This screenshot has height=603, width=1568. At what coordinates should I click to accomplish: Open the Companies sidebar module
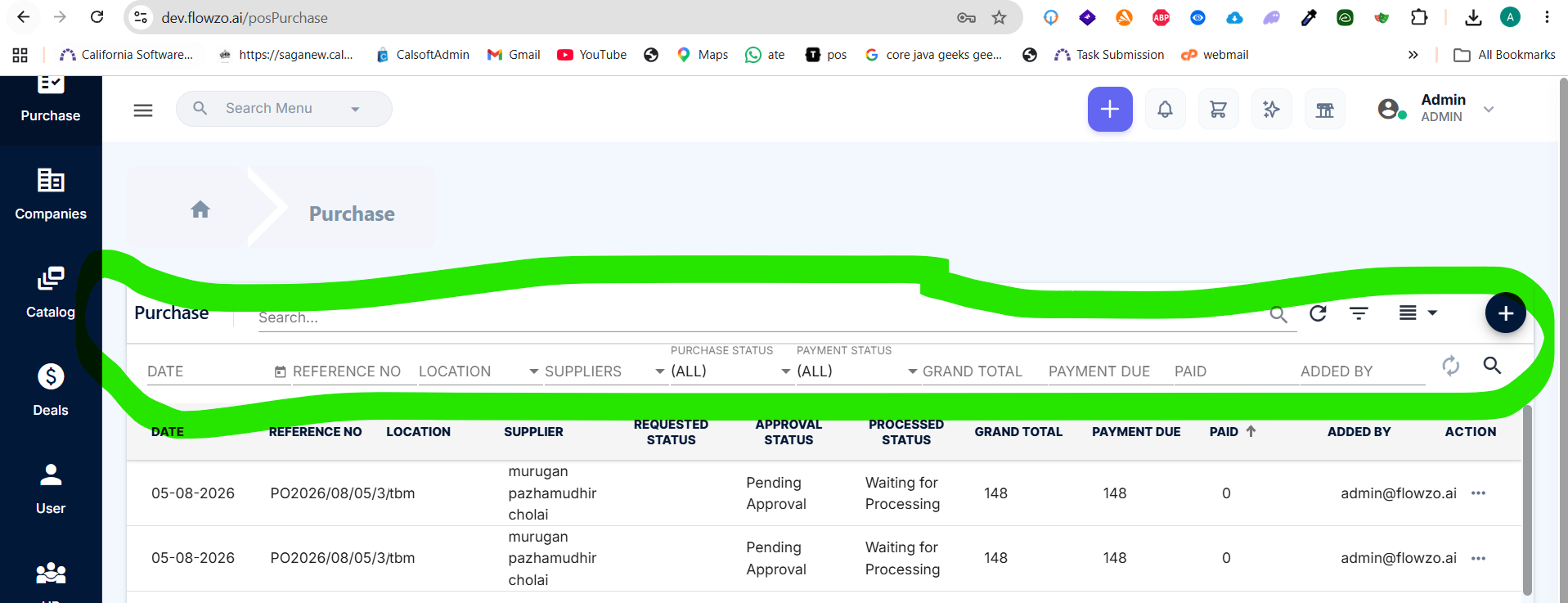click(51, 195)
